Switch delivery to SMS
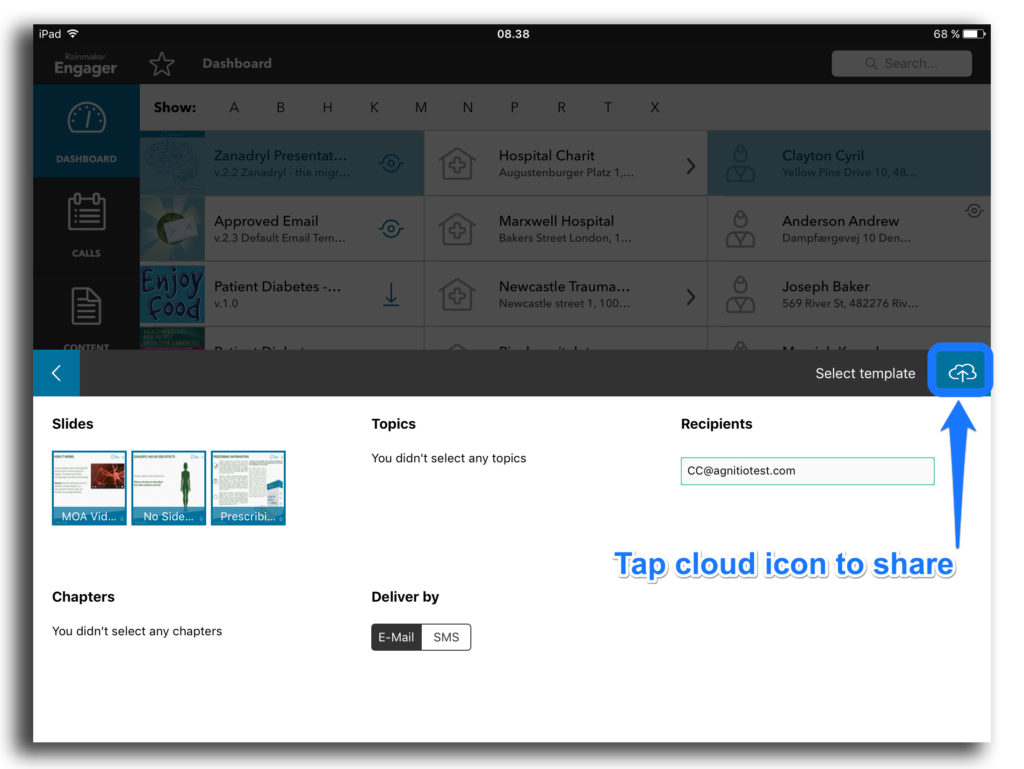This screenshot has width=1024, height=769. pyautogui.click(x=446, y=637)
